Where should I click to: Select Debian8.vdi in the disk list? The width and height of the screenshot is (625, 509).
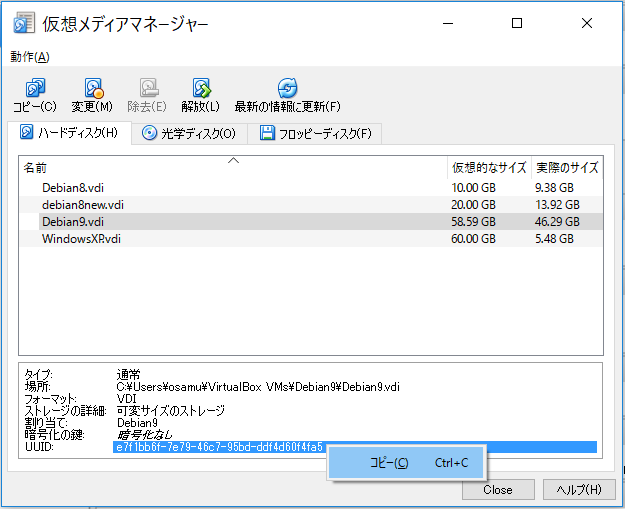[72, 187]
